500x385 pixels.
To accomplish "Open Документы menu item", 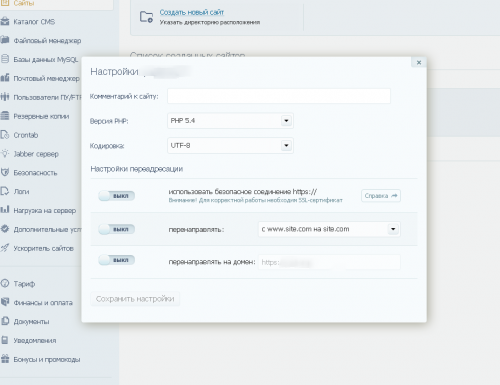I will click(31, 321).
